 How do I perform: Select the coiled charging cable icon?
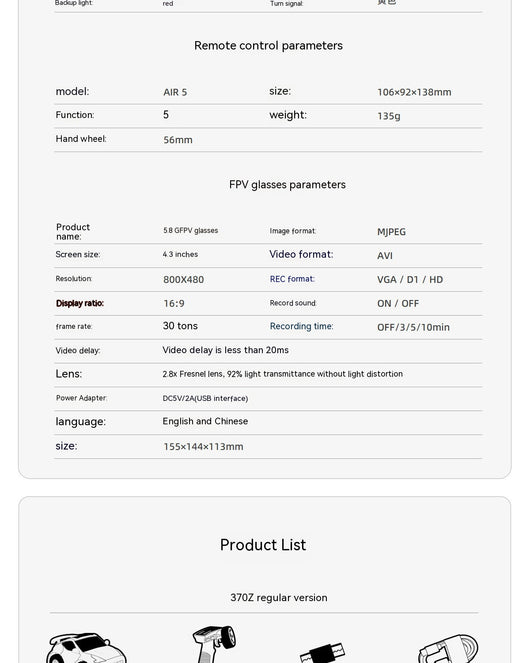pyautogui.click(x=448, y=649)
